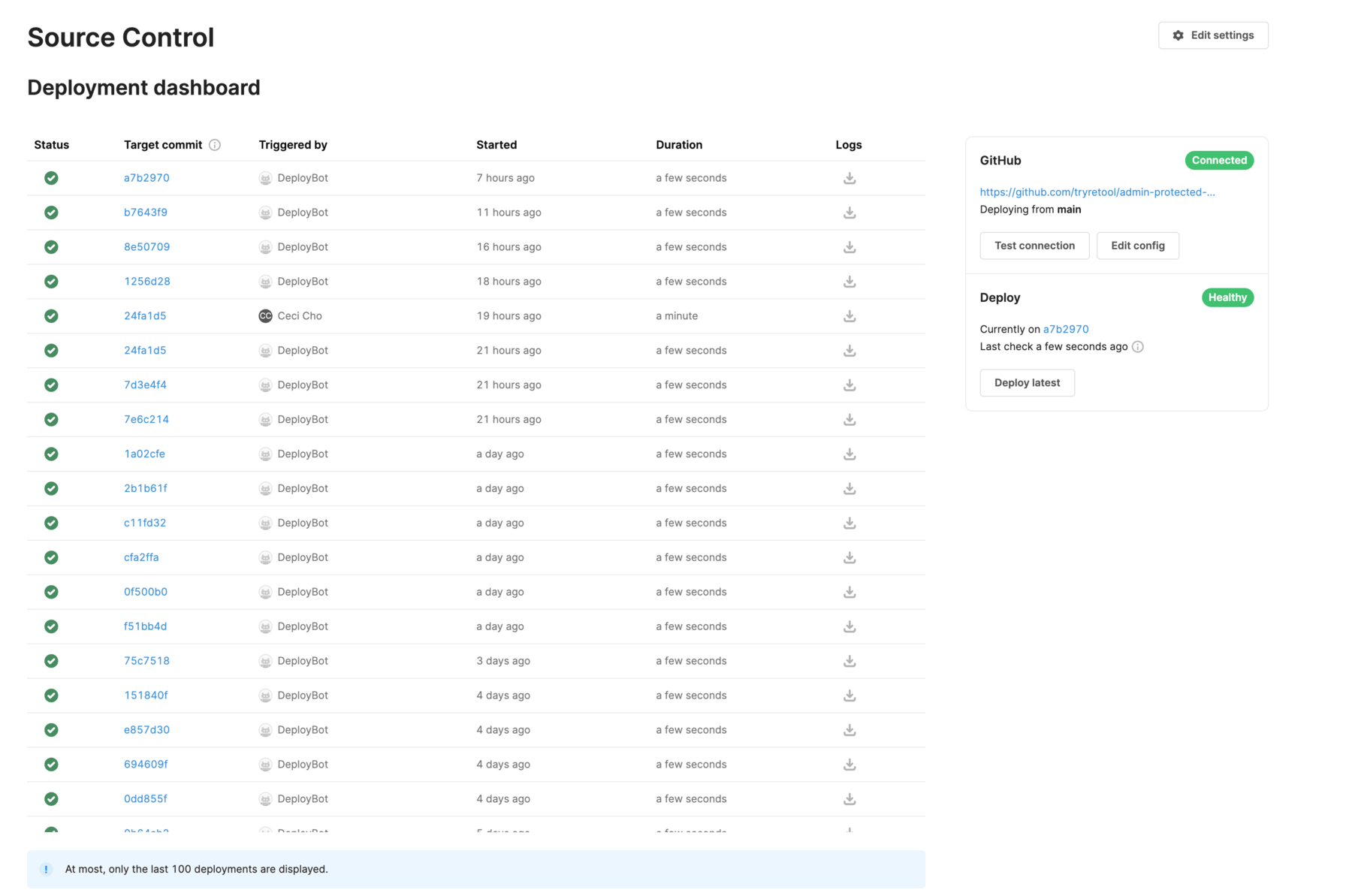This screenshot has height=896, width=1352.
Task: Open commit link b7643f9
Action: (146, 213)
